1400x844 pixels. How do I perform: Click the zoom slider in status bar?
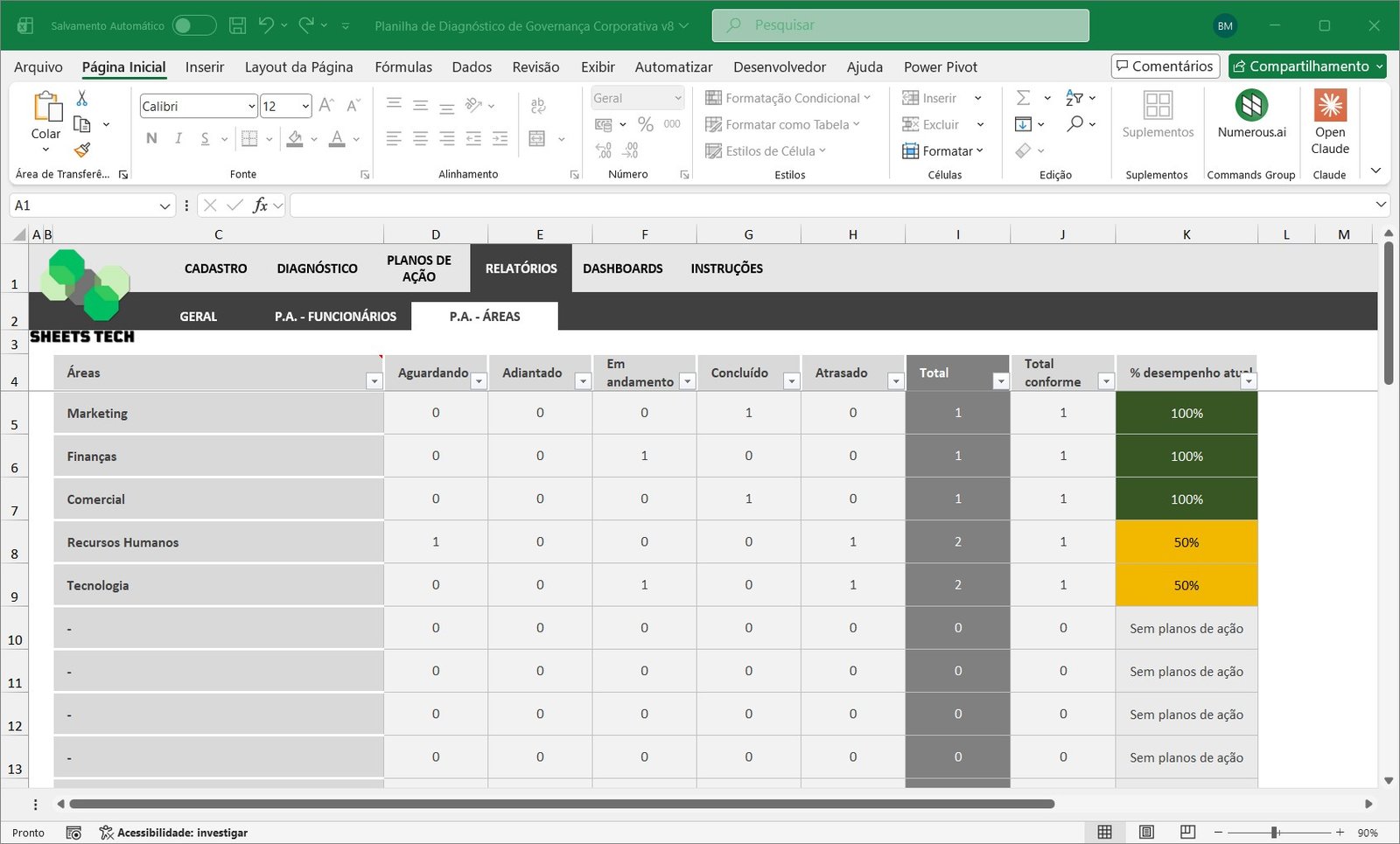point(1275,833)
